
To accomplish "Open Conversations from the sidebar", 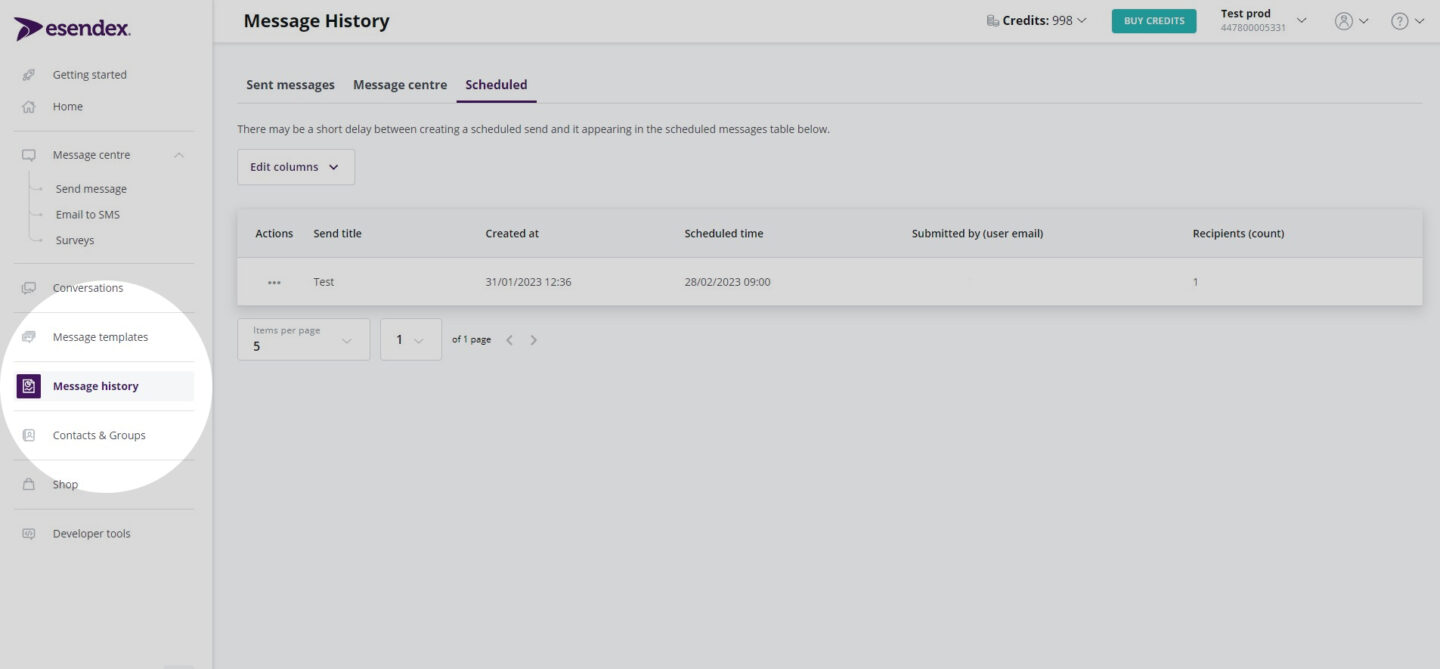I will 87,287.
